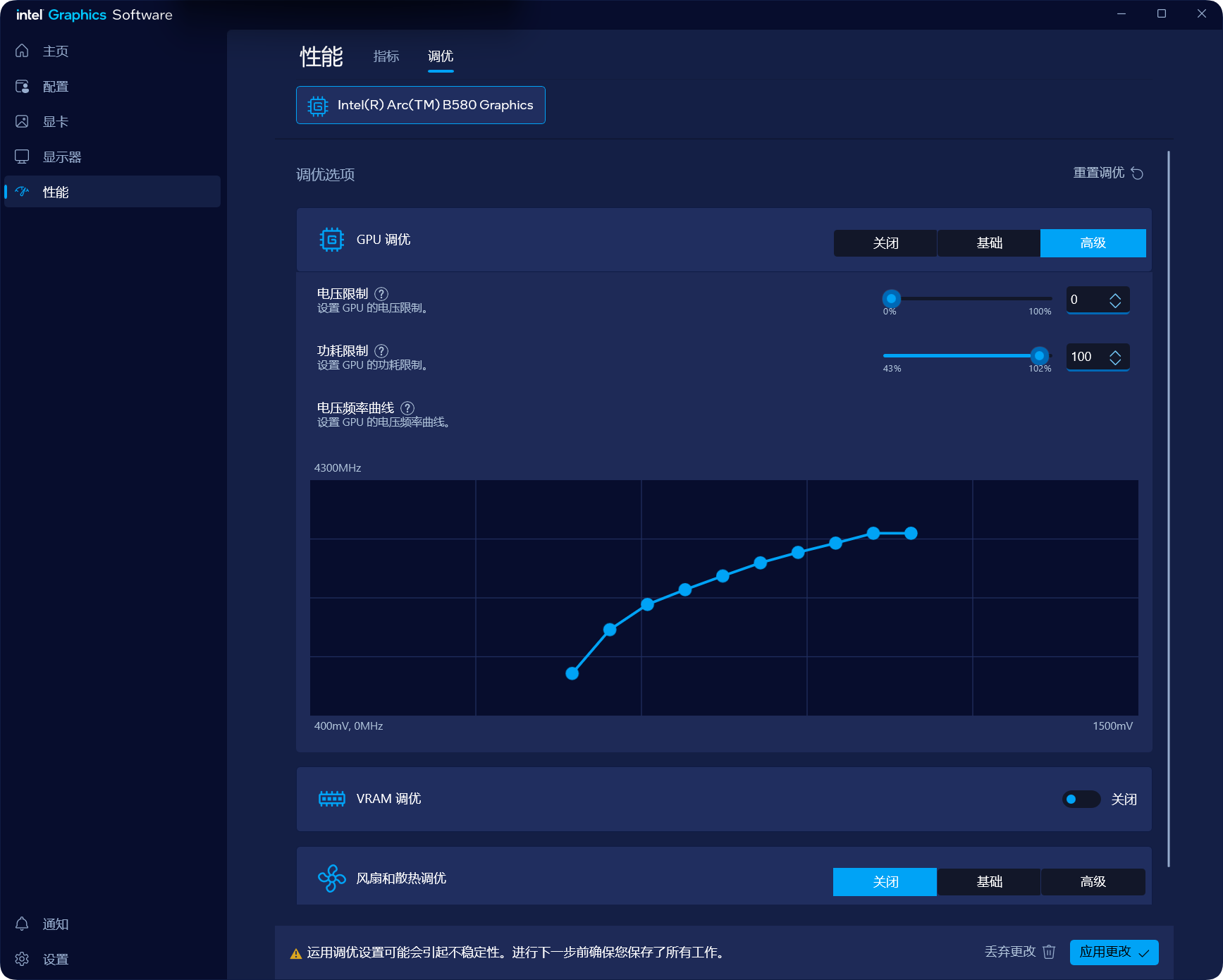The width and height of the screenshot is (1223, 980).
Task: Select the lowest point on voltage-frequency curve
Action: [x=572, y=673]
